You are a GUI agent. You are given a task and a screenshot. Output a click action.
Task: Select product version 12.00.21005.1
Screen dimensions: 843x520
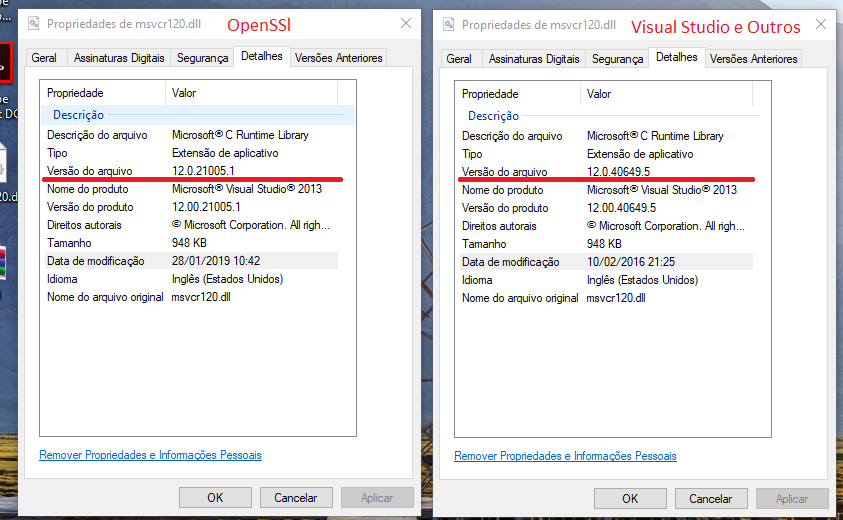pyautogui.click(x=206, y=207)
